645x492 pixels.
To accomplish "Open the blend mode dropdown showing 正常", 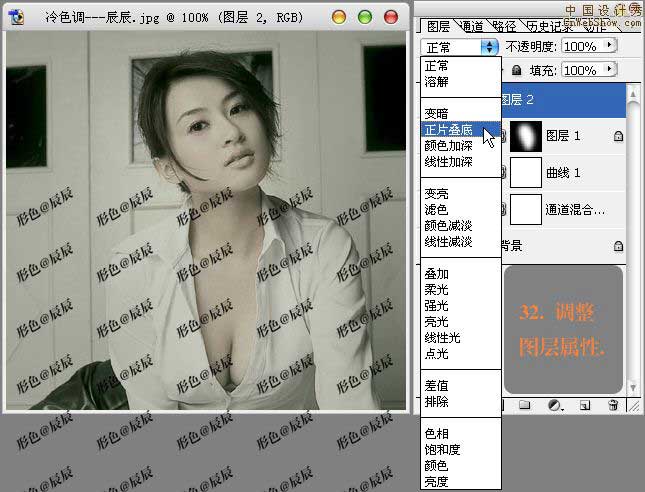I will 460,47.
